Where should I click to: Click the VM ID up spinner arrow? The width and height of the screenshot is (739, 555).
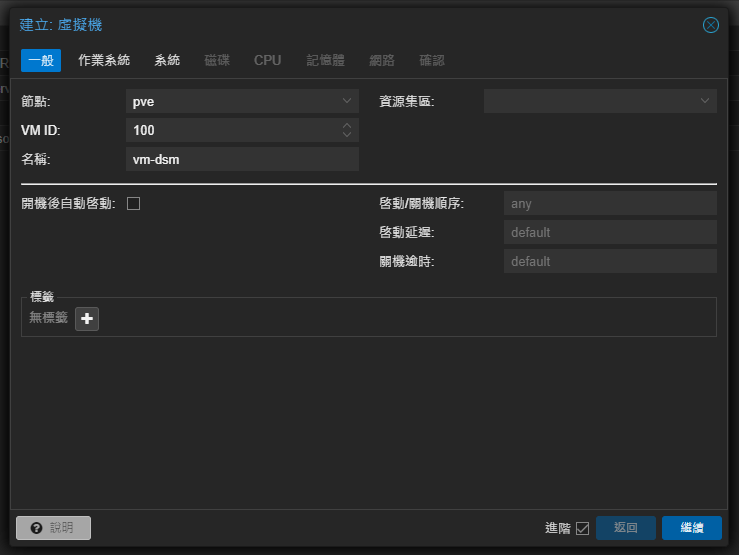[x=347, y=126]
